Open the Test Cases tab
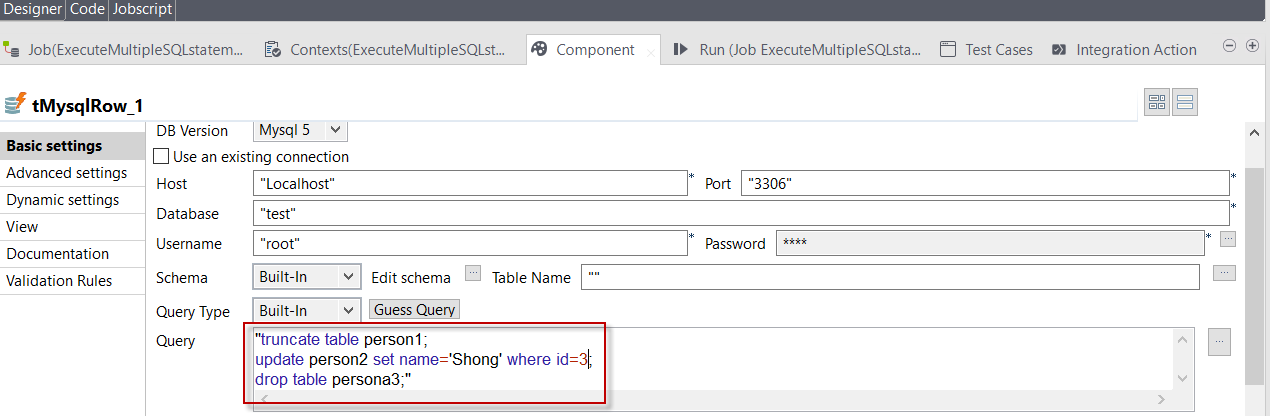1270x416 pixels. pos(986,49)
